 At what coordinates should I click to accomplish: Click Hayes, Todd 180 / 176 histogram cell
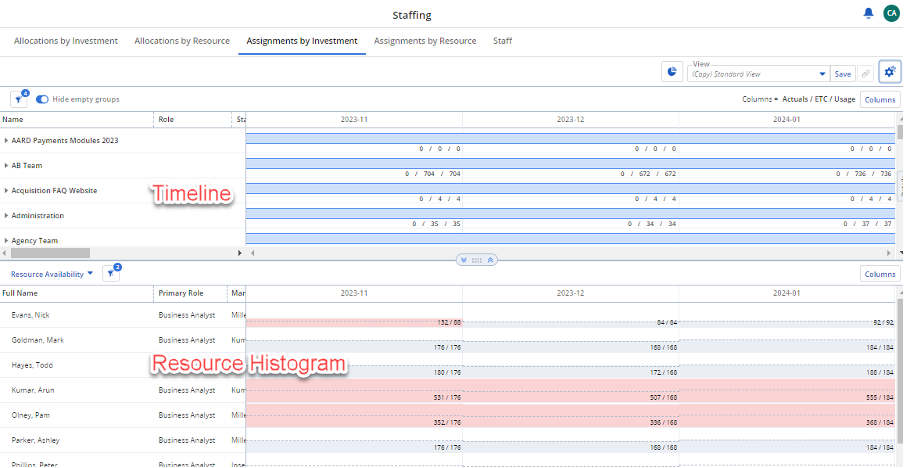coord(446,372)
